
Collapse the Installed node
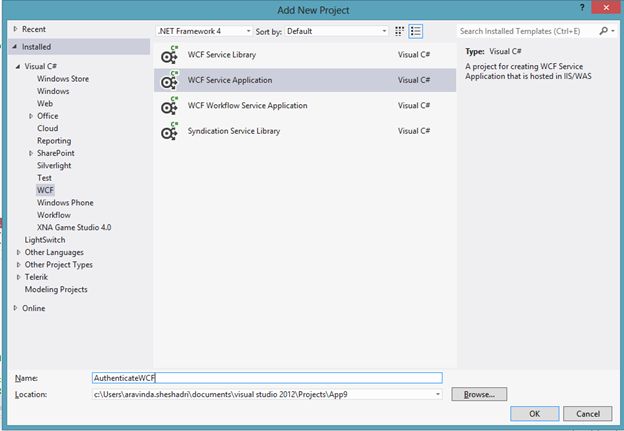click(x=15, y=47)
